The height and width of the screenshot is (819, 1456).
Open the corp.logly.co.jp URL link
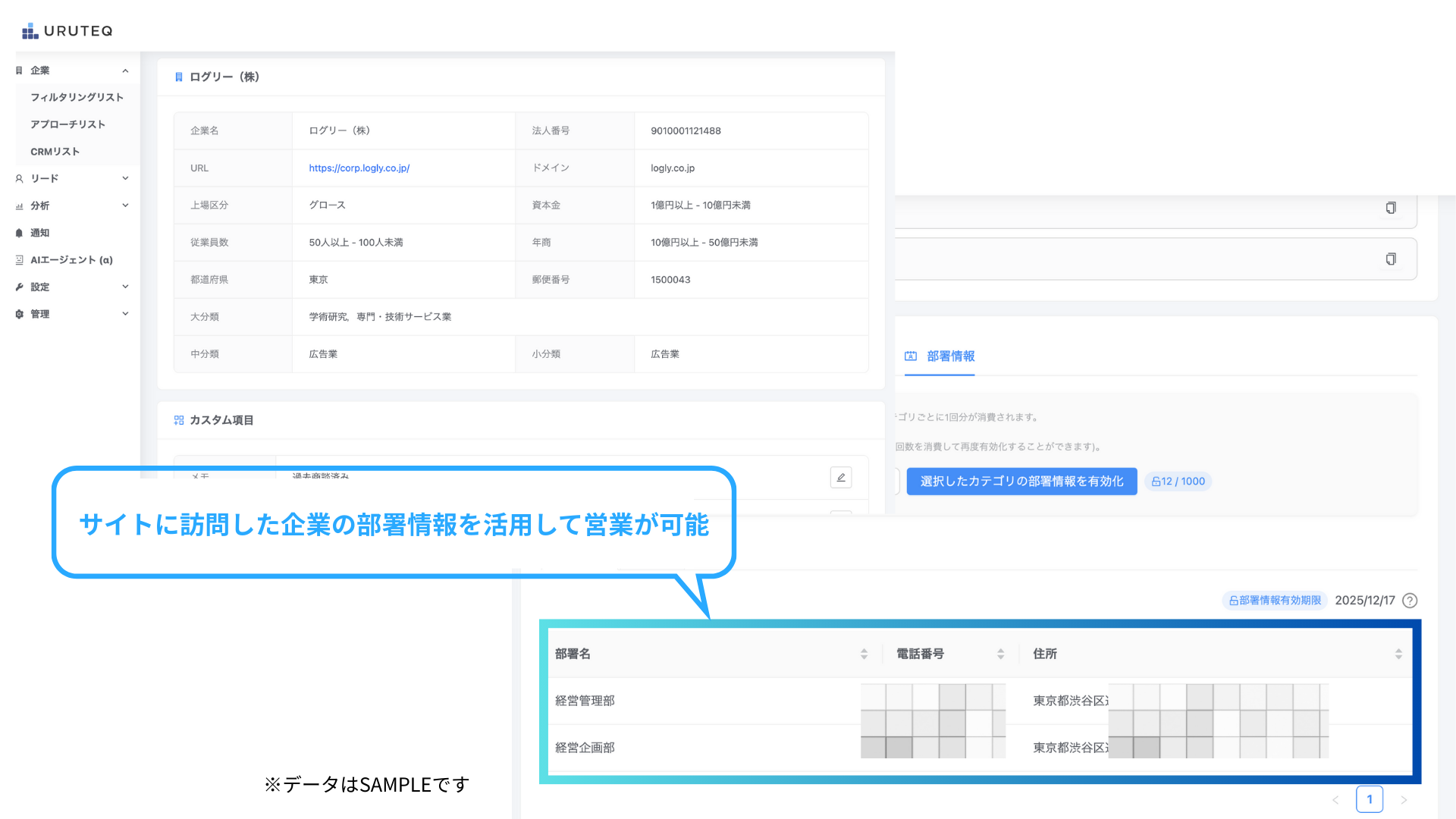(x=359, y=168)
